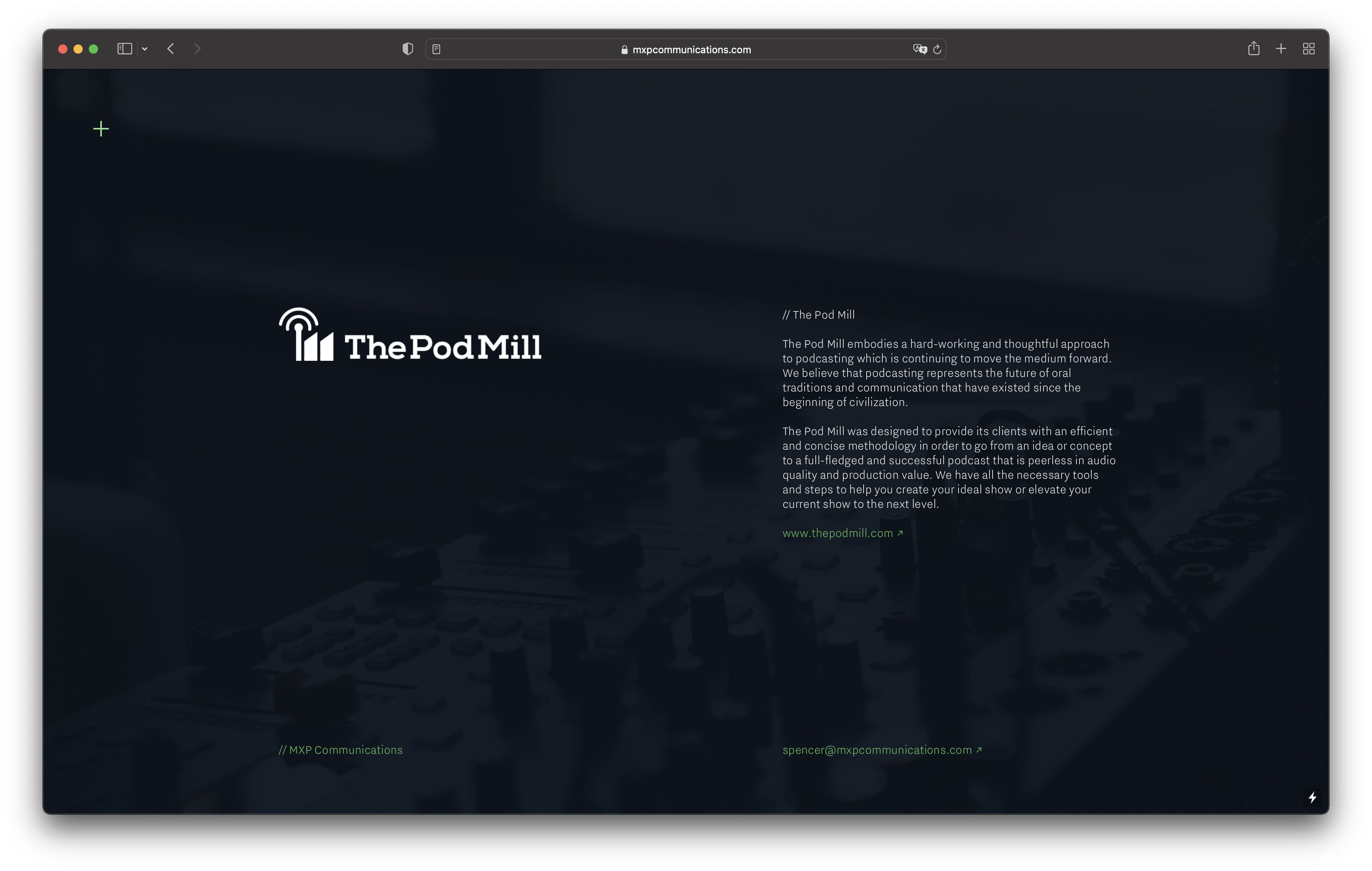Reload the current page
The height and width of the screenshot is (871, 1372).
point(937,49)
